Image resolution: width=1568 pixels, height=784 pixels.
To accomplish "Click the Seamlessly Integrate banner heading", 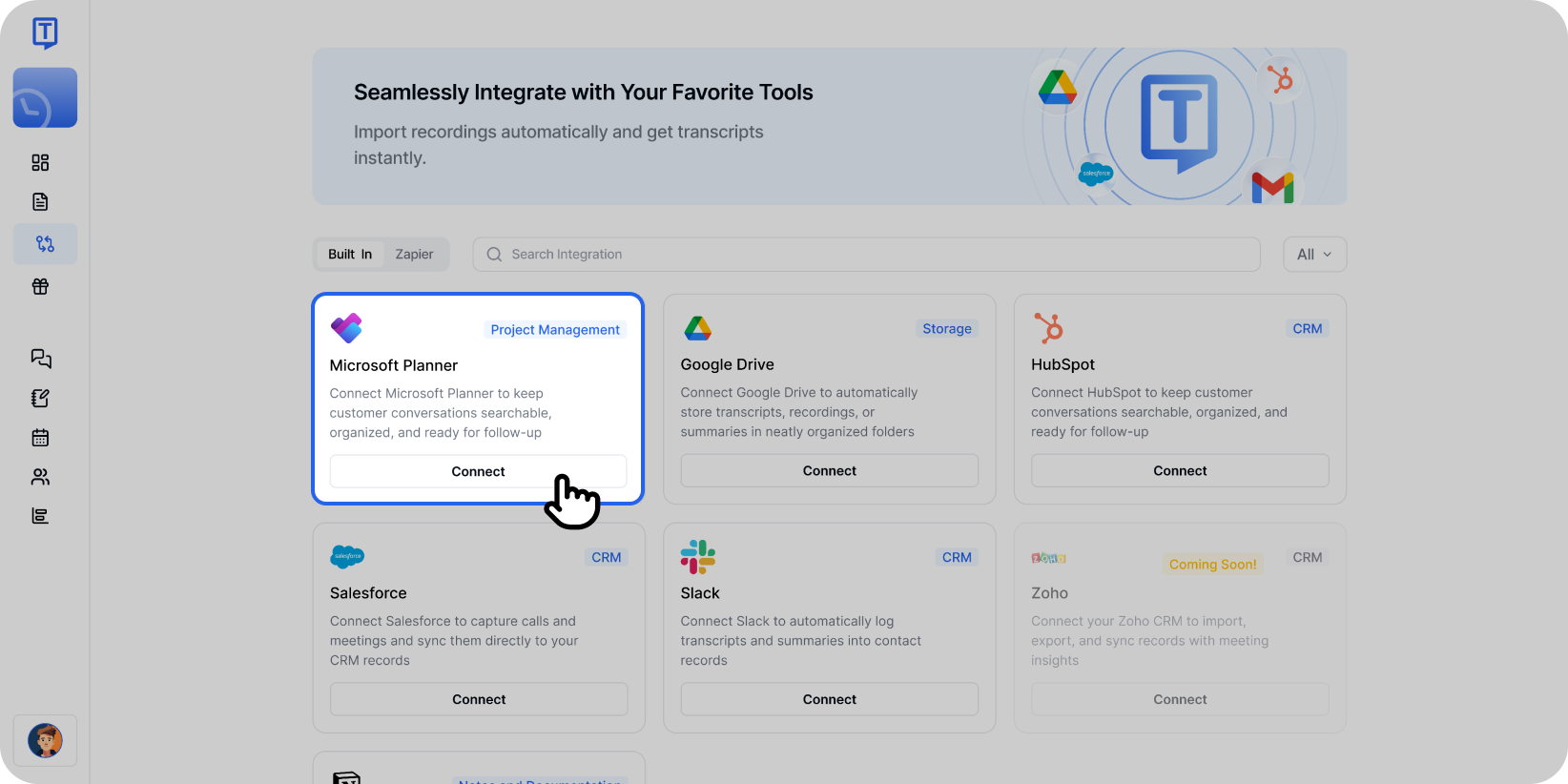I will click(x=583, y=93).
